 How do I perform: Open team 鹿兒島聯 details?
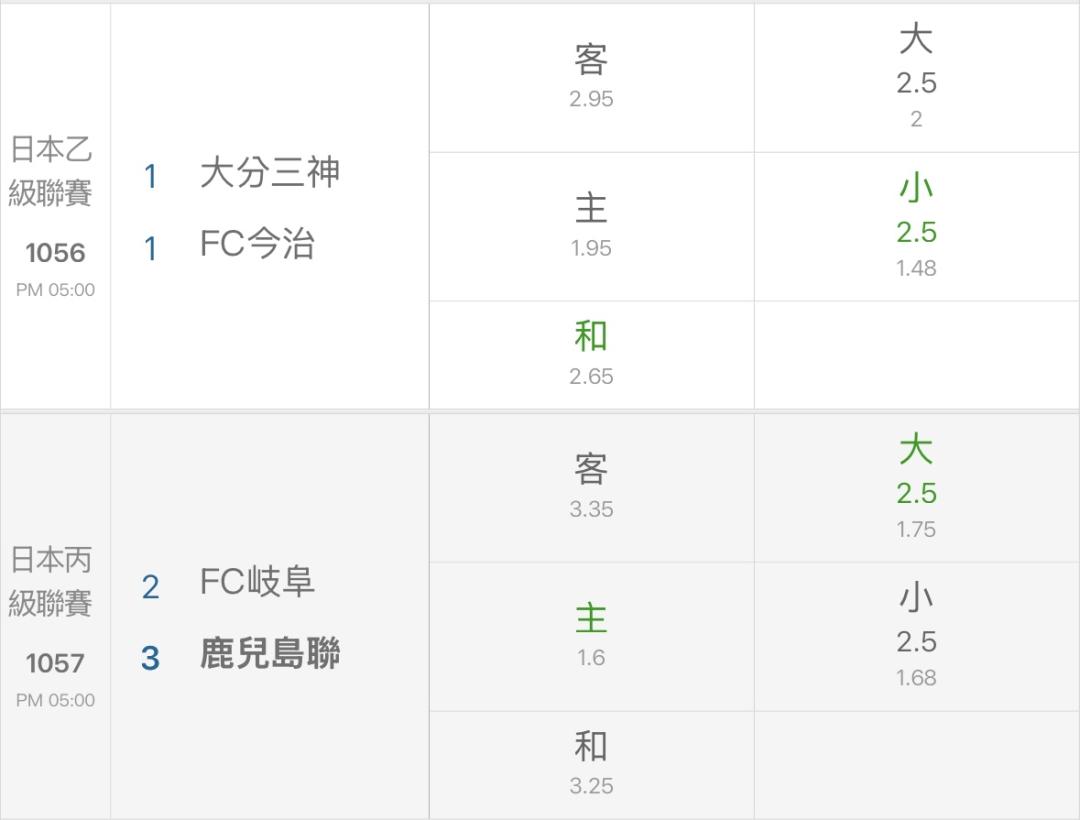tap(270, 653)
